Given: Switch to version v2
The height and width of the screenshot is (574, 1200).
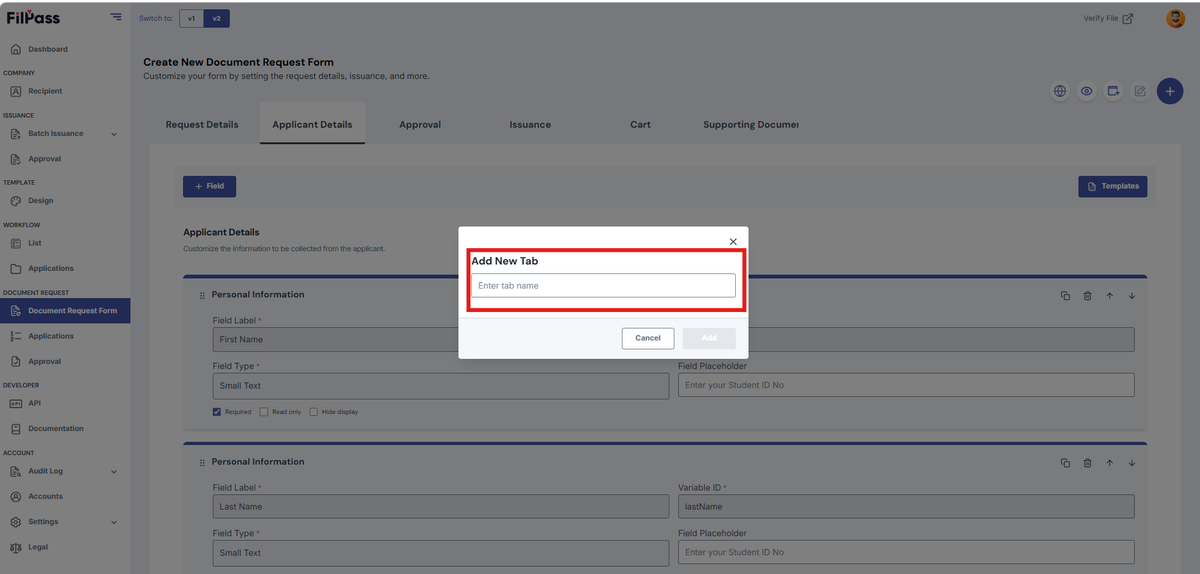Looking at the screenshot, I should 215,18.
